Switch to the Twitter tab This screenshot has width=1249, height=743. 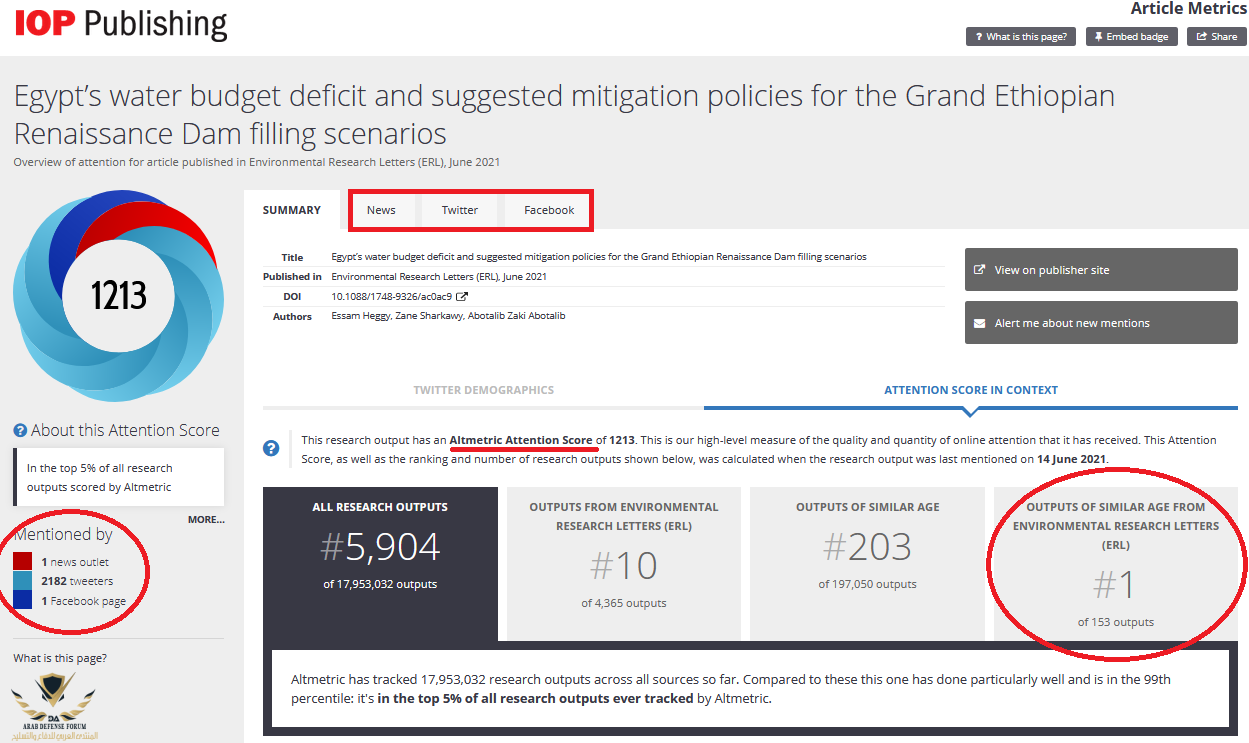click(x=460, y=210)
